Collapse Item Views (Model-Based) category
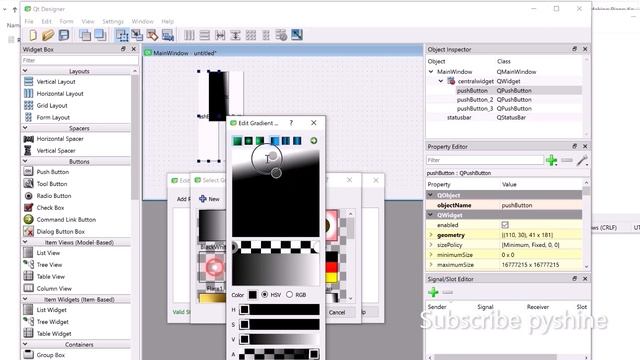 click(x=25, y=242)
